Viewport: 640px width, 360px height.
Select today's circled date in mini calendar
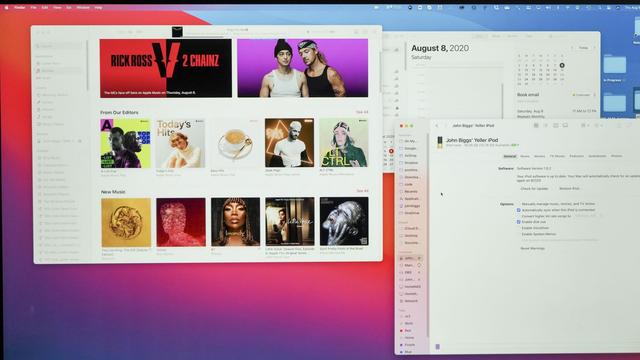[562, 65]
